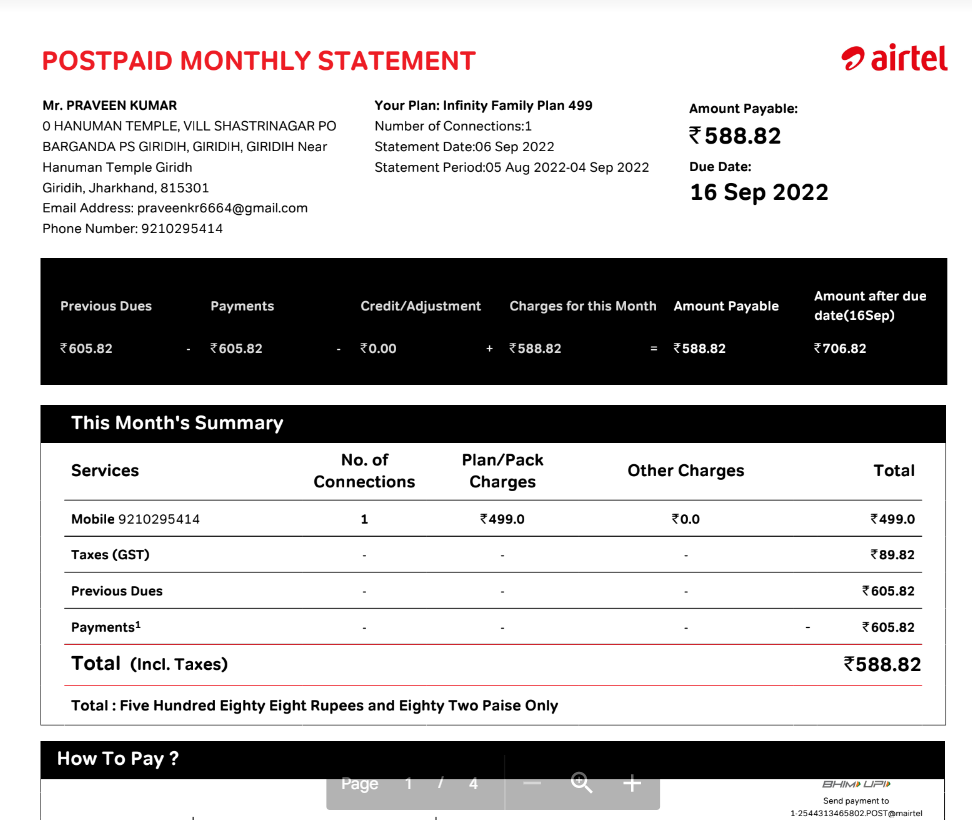Click the "POSTPAID MONTHLY STATEMENT" heading
The height and width of the screenshot is (820, 972).
point(259,61)
